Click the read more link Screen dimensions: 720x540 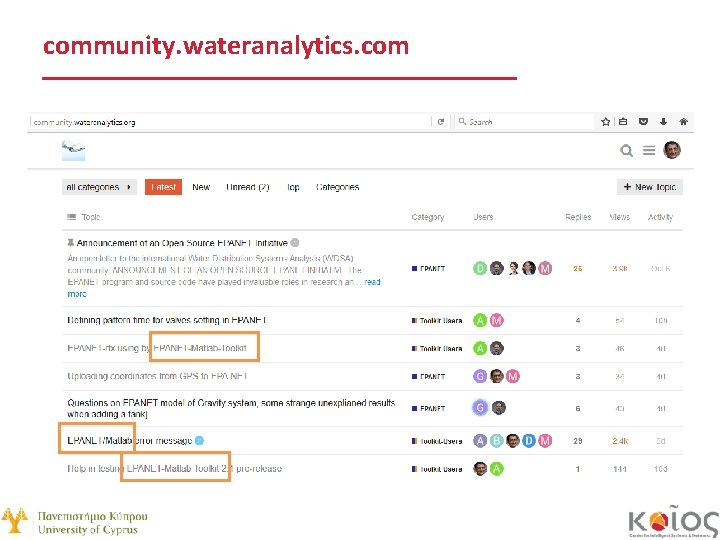[372, 282]
